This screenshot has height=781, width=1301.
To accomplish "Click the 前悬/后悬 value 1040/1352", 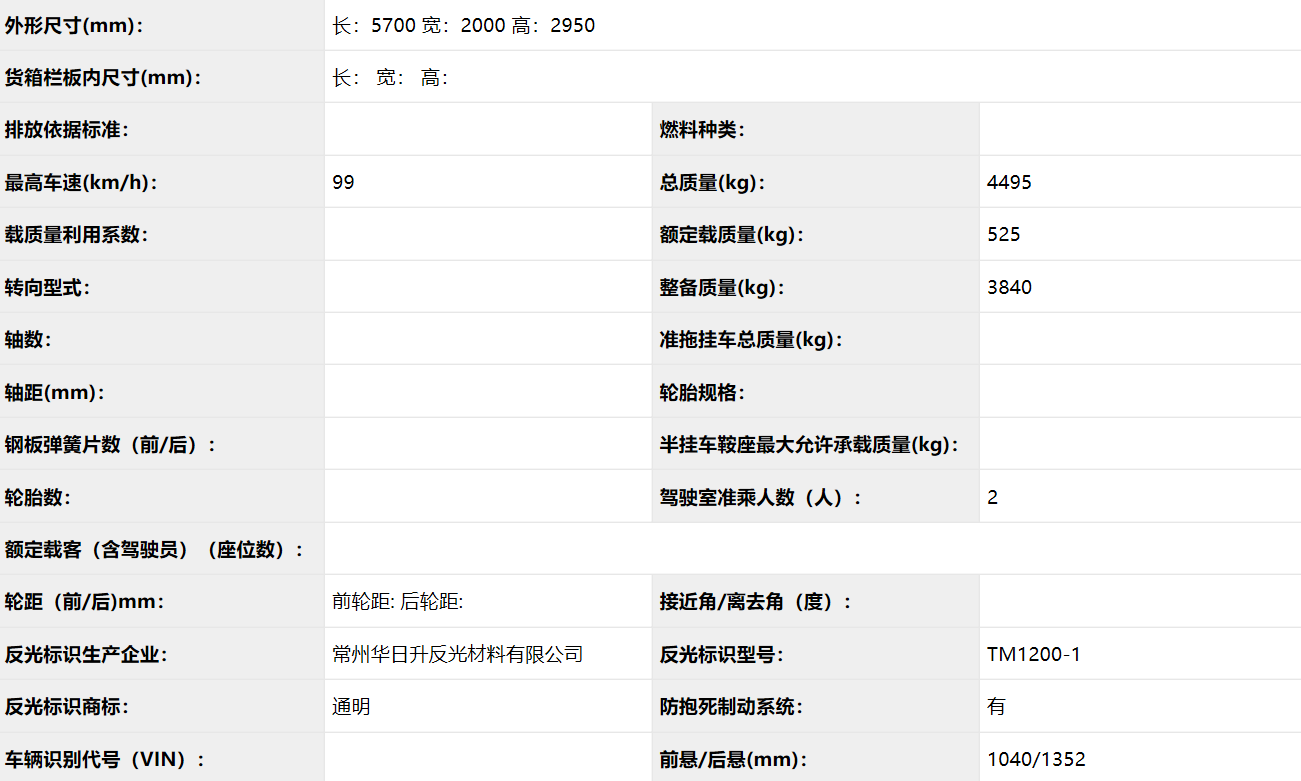I will click(1036, 760).
